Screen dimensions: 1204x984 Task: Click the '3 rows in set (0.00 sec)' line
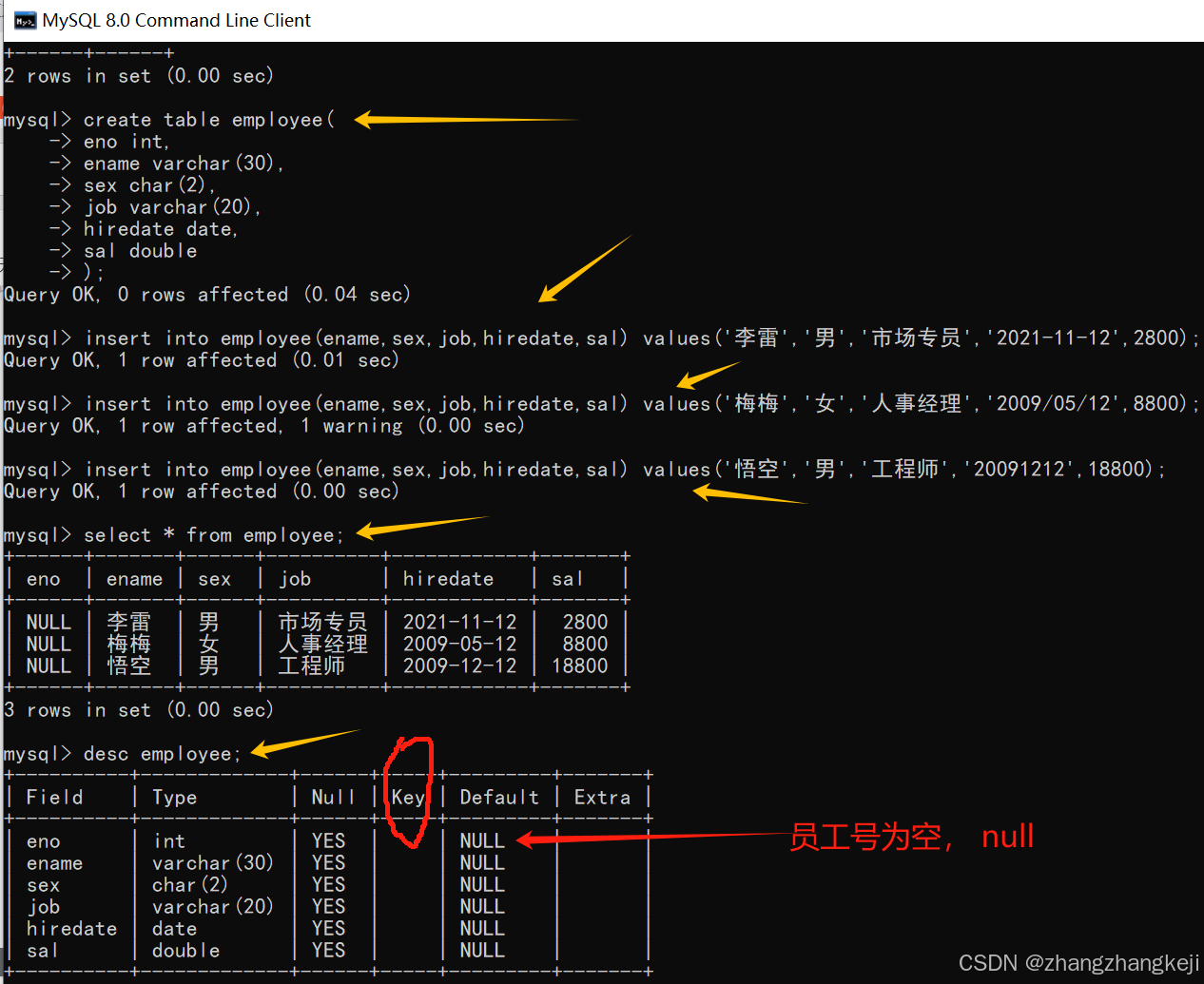pos(139,710)
